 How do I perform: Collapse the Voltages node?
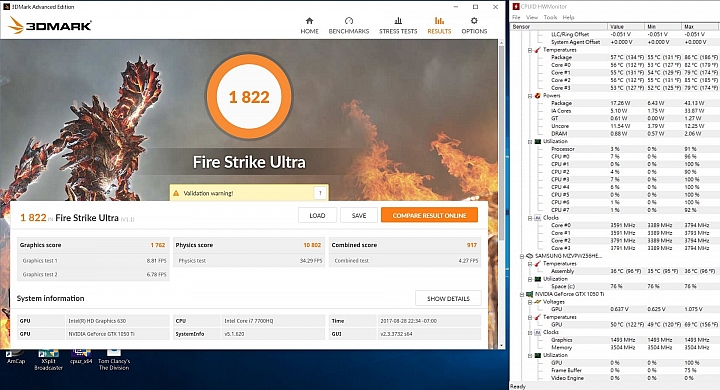click(530, 302)
